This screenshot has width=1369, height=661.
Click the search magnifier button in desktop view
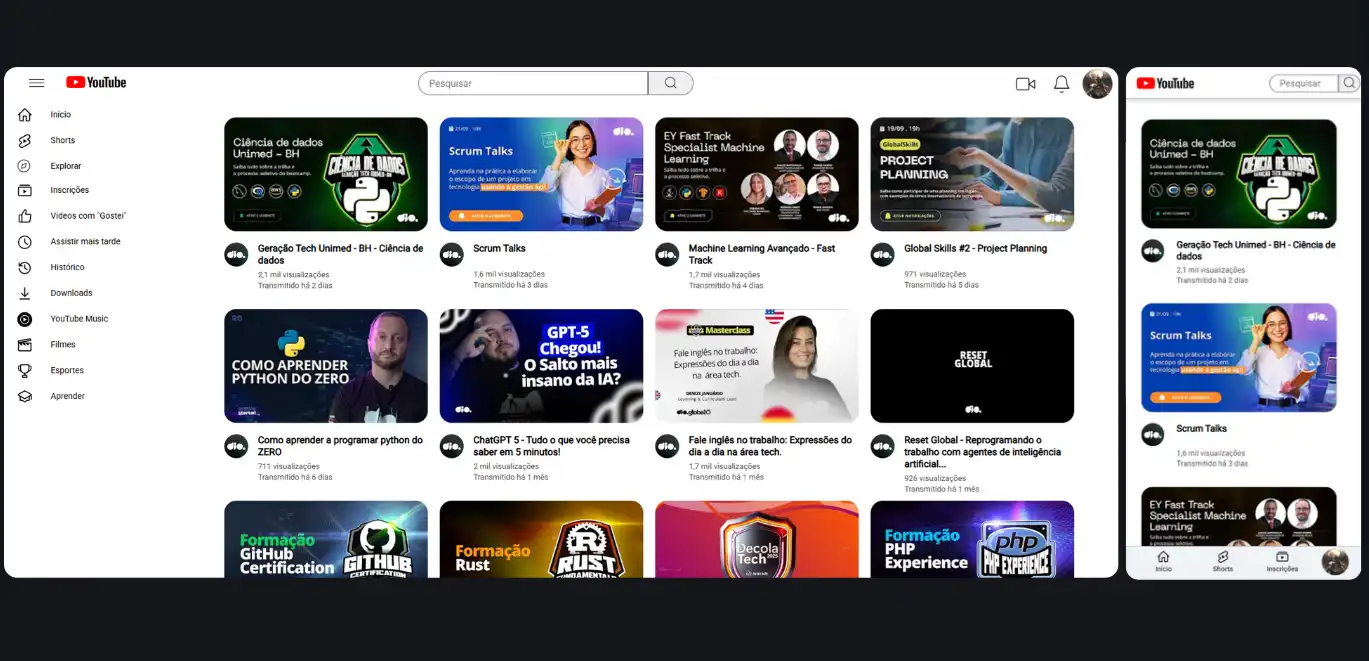[x=670, y=83]
